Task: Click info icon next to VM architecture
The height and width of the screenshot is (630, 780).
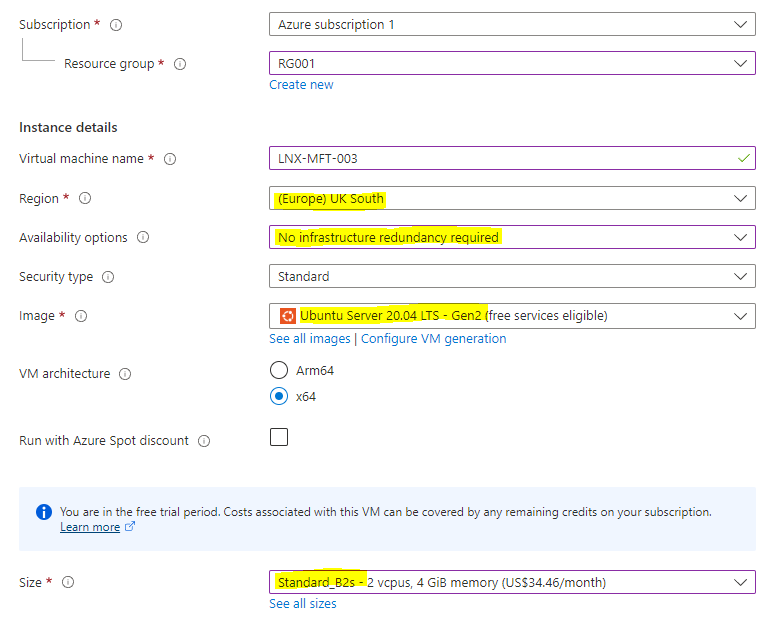Action: coord(125,374)
